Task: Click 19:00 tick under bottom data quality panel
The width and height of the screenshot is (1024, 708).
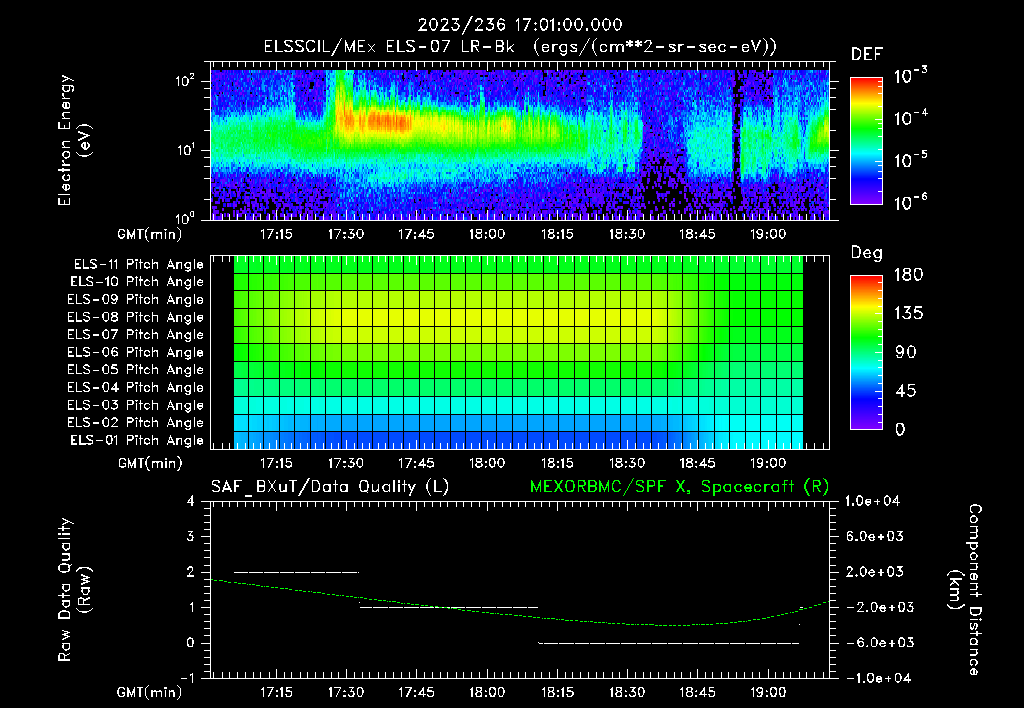Action: coord(767,692)
